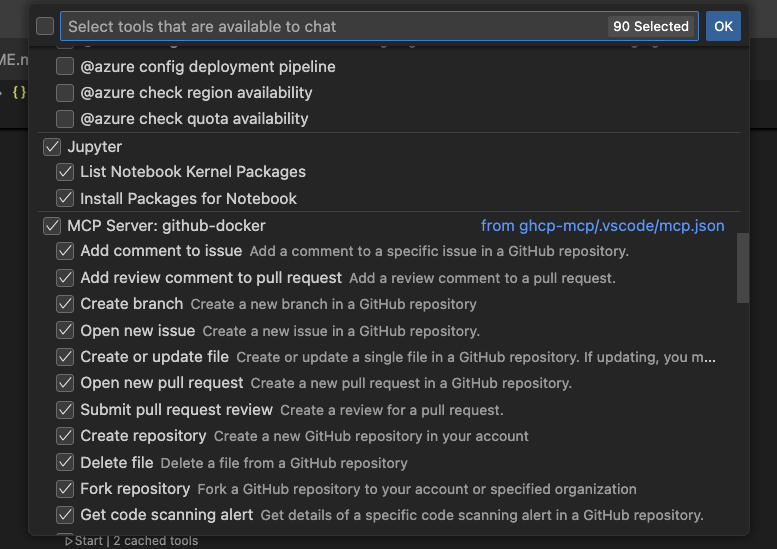The width and height of the screenshot is (777, 549).
Task: Enable @azure config deployment pipeline checkbox
Action: pyautogui.click(x=65, y=66)
